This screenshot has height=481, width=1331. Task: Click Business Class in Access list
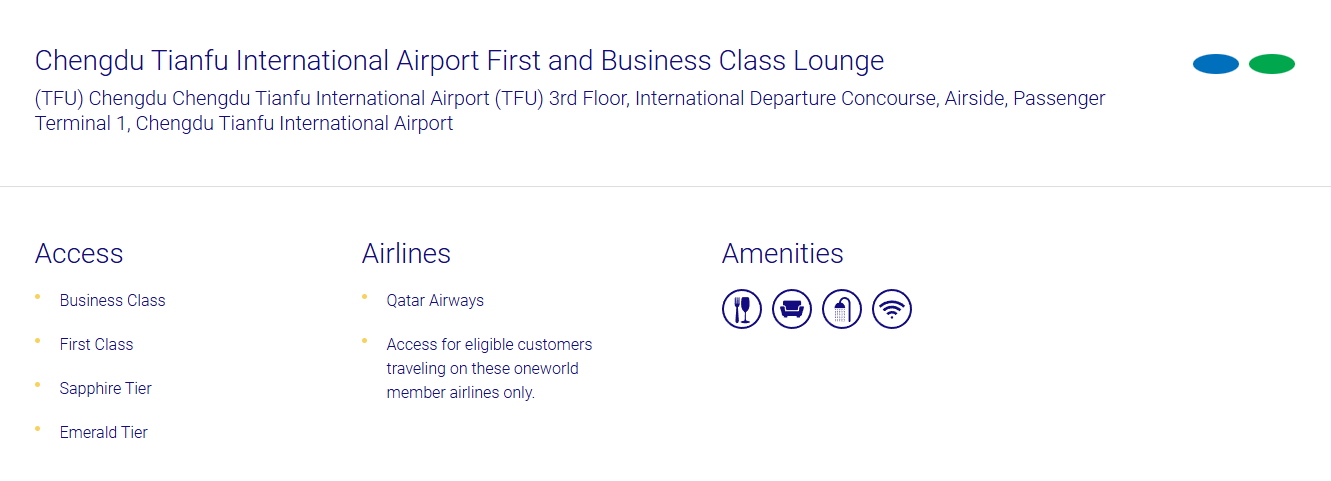point(112,300)
